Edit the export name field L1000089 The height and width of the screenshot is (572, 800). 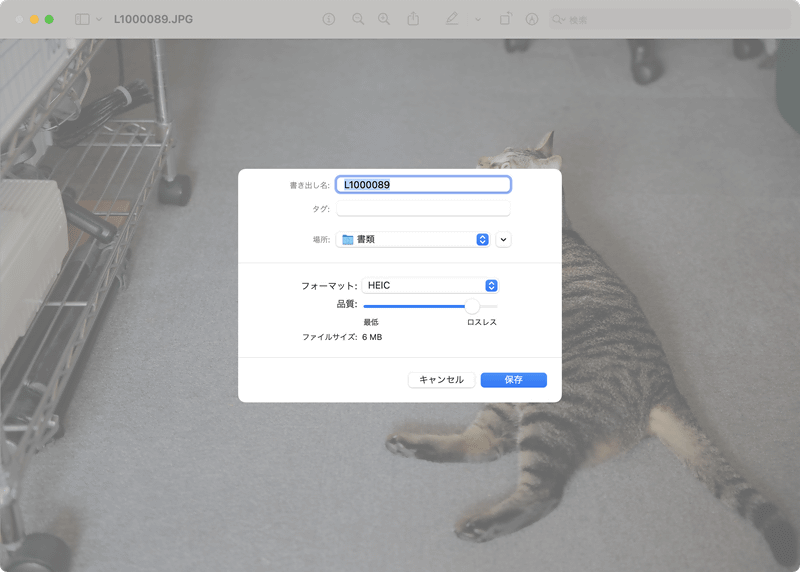[423, 185]
